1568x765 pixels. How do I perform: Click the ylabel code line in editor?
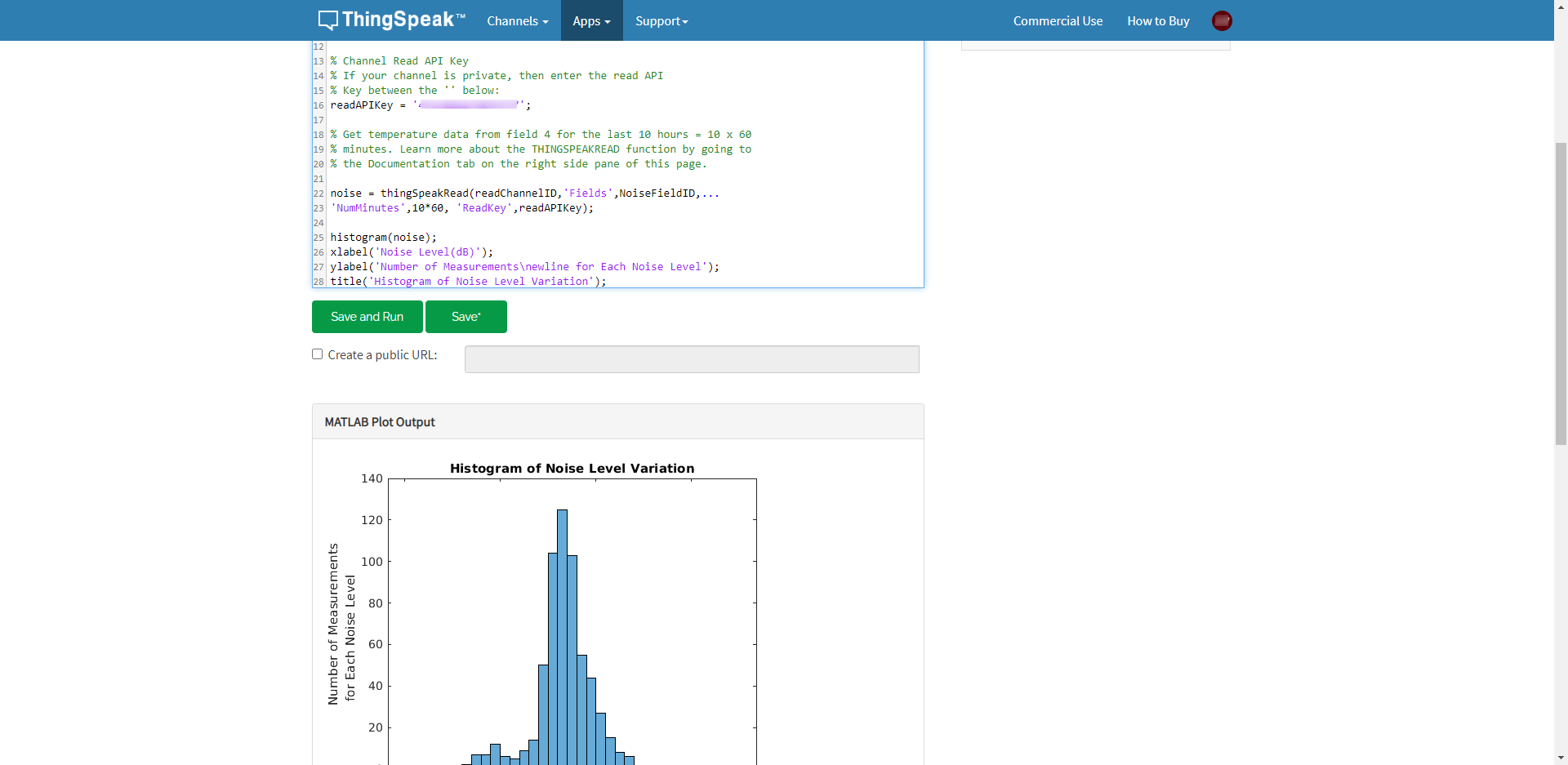[x=524, y=267]
